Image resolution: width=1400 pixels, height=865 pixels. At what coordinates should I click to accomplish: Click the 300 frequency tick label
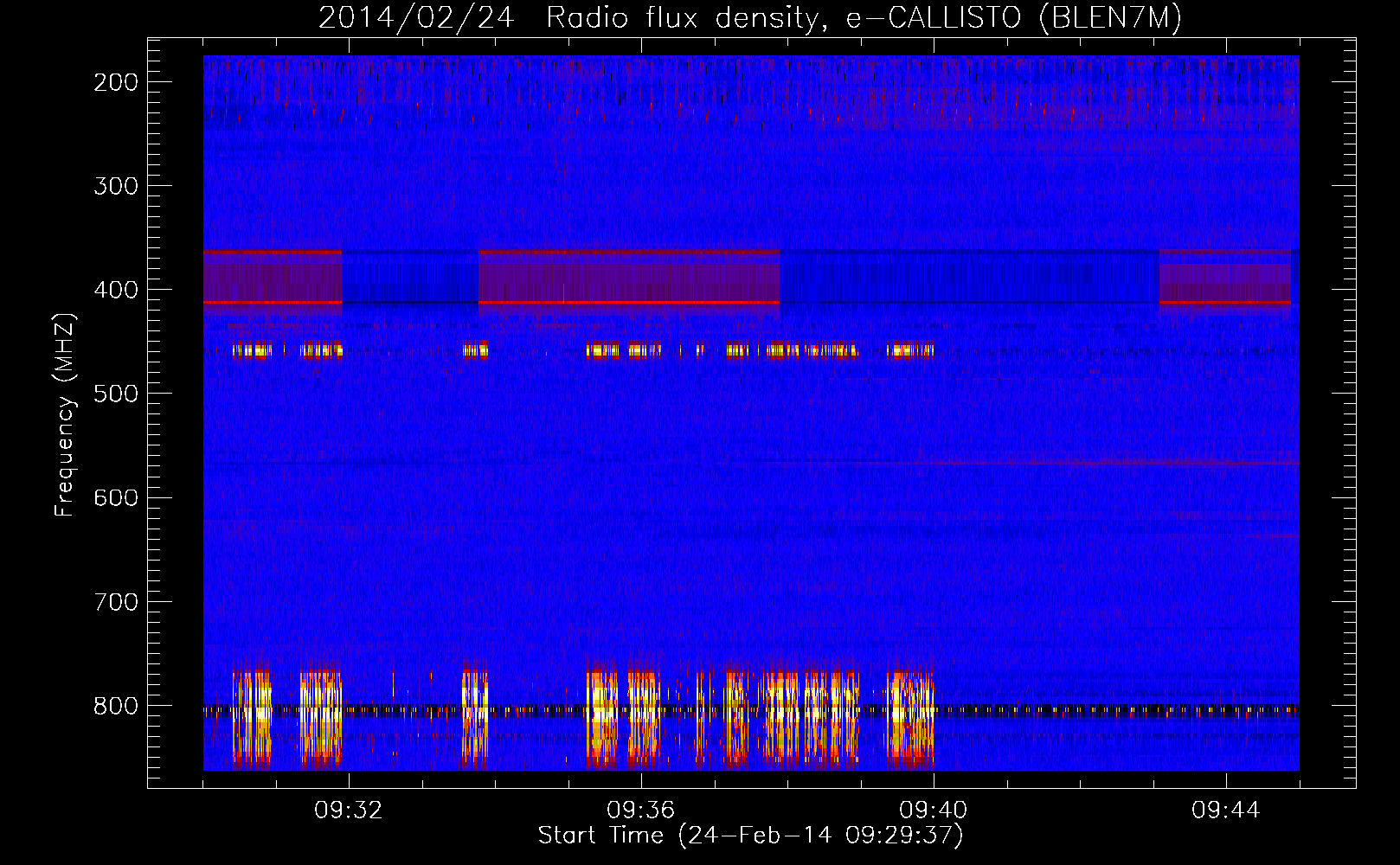point(116,186)
